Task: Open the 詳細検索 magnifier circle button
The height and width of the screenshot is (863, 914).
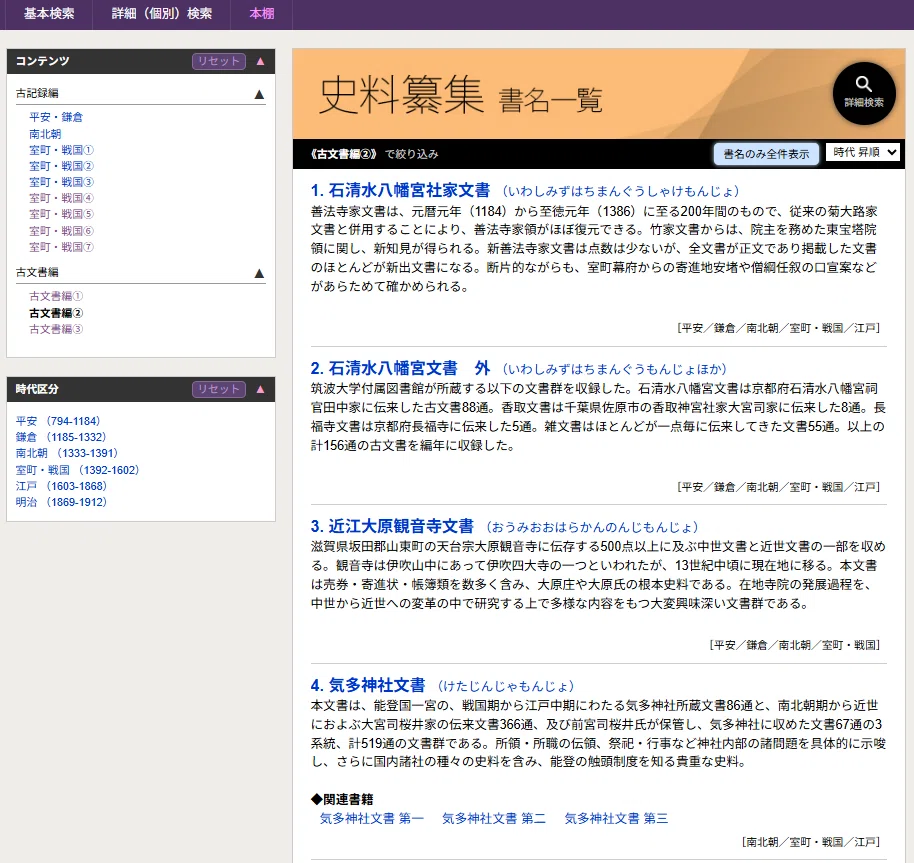Action: pos(864,93)
